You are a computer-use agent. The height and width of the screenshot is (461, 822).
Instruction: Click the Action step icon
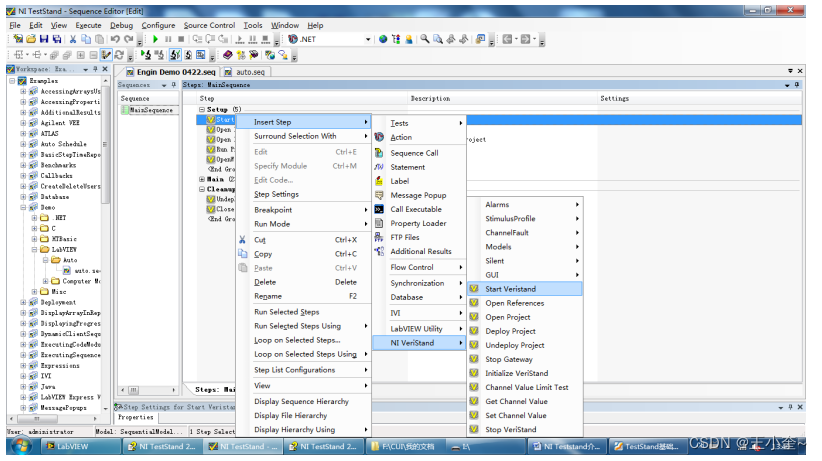point(380,137)
